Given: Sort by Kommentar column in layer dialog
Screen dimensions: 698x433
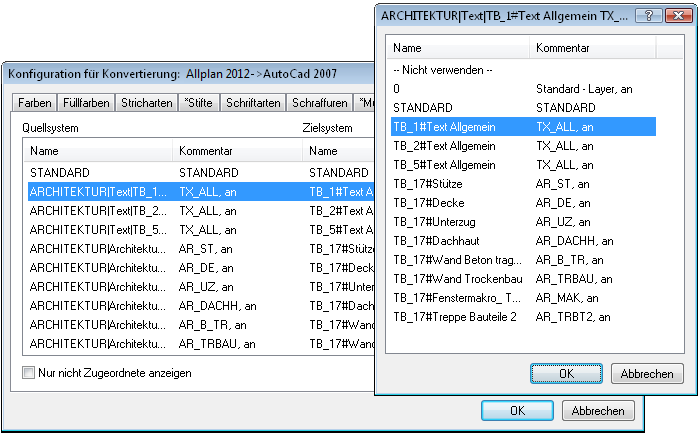Looking at the screenshot, I should tap(592, 48).
